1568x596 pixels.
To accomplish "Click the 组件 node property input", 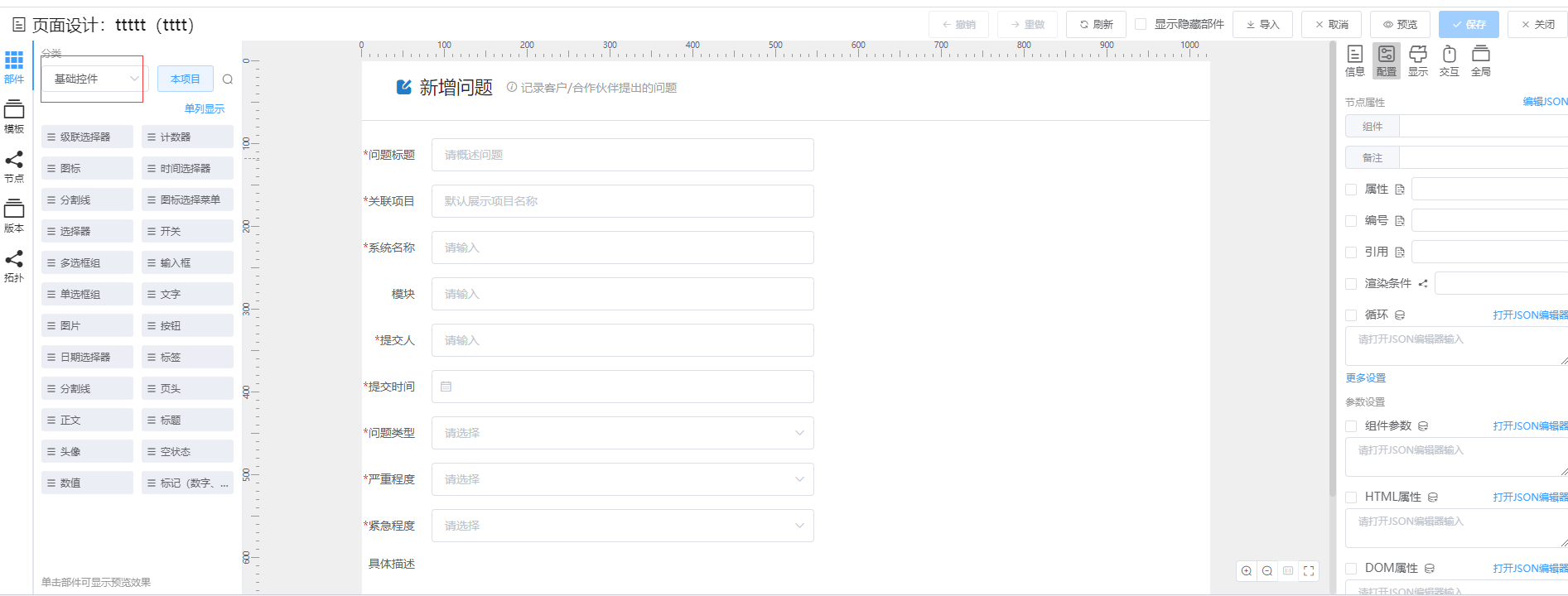I will 1484,126.
